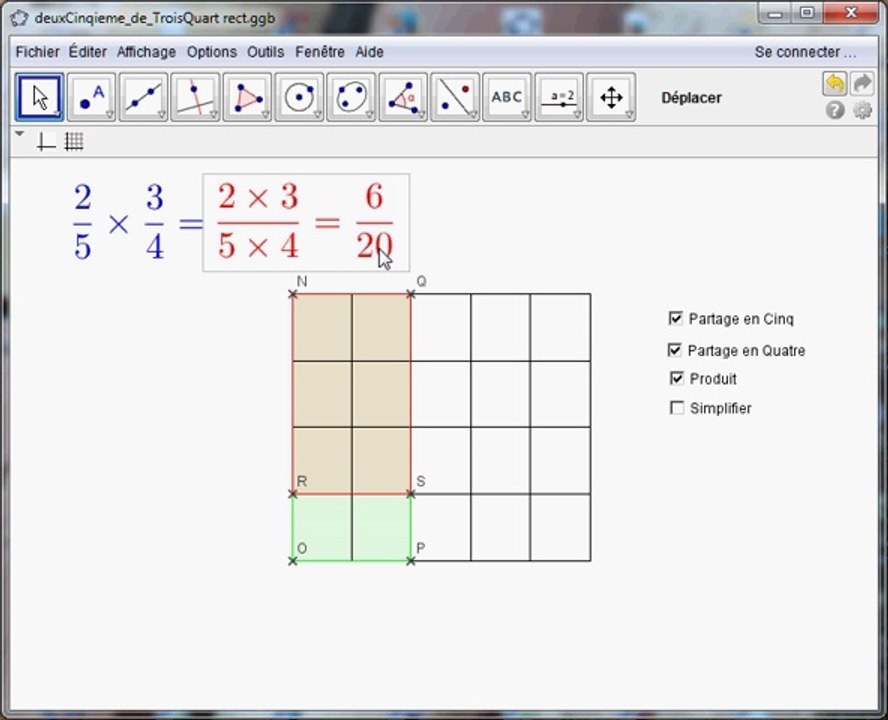Click the GeoGebra icon in title bar
Image resolution: width=888 pixels, height=720 pixels.
coord(19,18)
